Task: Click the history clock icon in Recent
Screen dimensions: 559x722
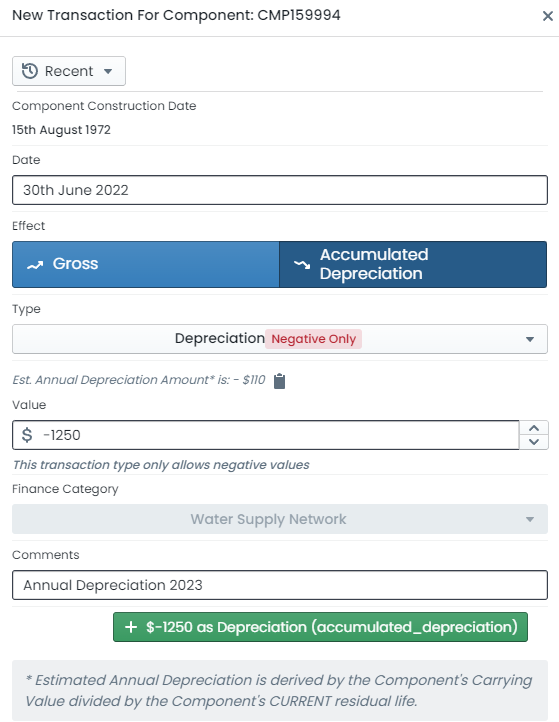Action: [30, 71]
